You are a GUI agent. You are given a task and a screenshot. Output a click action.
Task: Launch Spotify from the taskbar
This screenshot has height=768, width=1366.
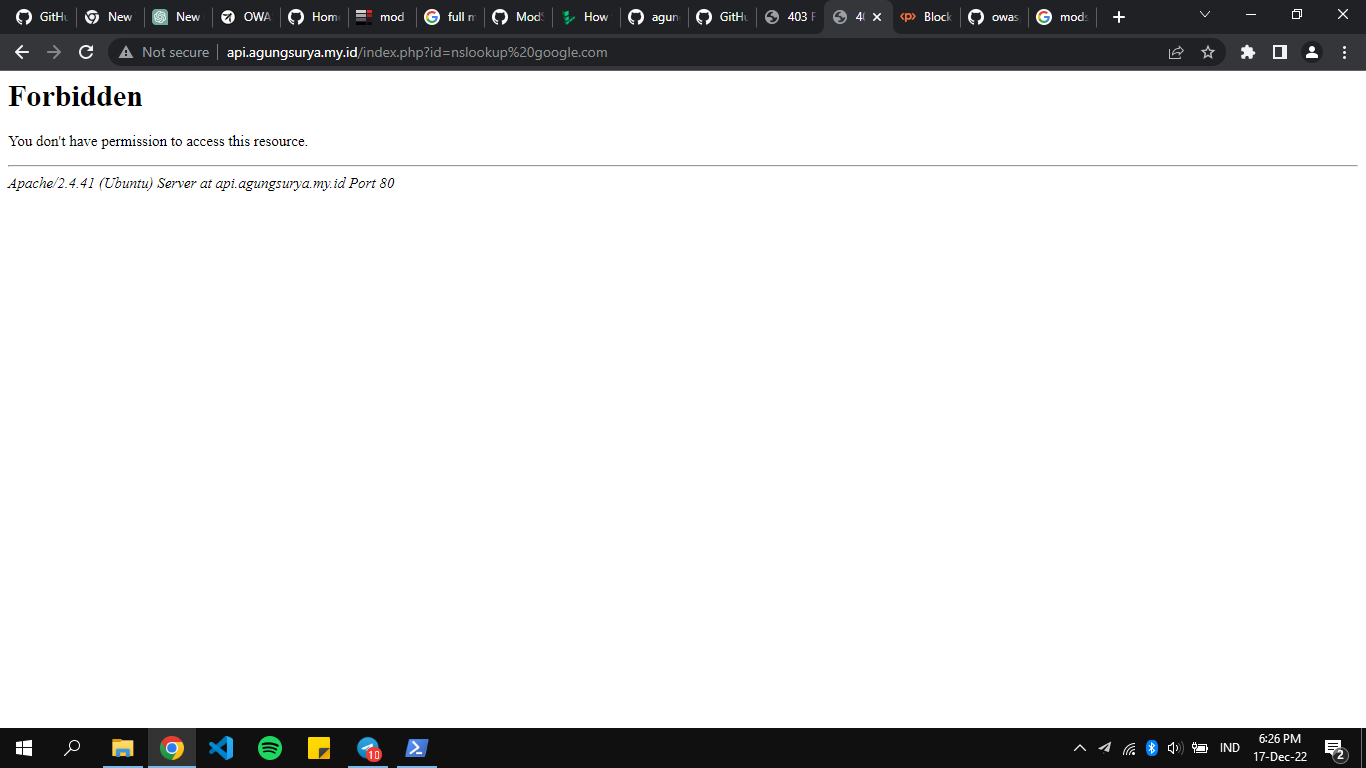point(270,748)
